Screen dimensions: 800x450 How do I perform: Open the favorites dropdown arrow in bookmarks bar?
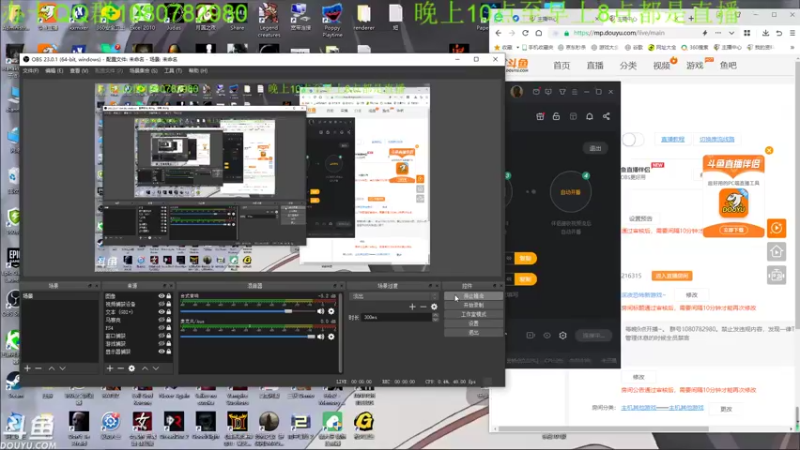[x=517, y=47]
